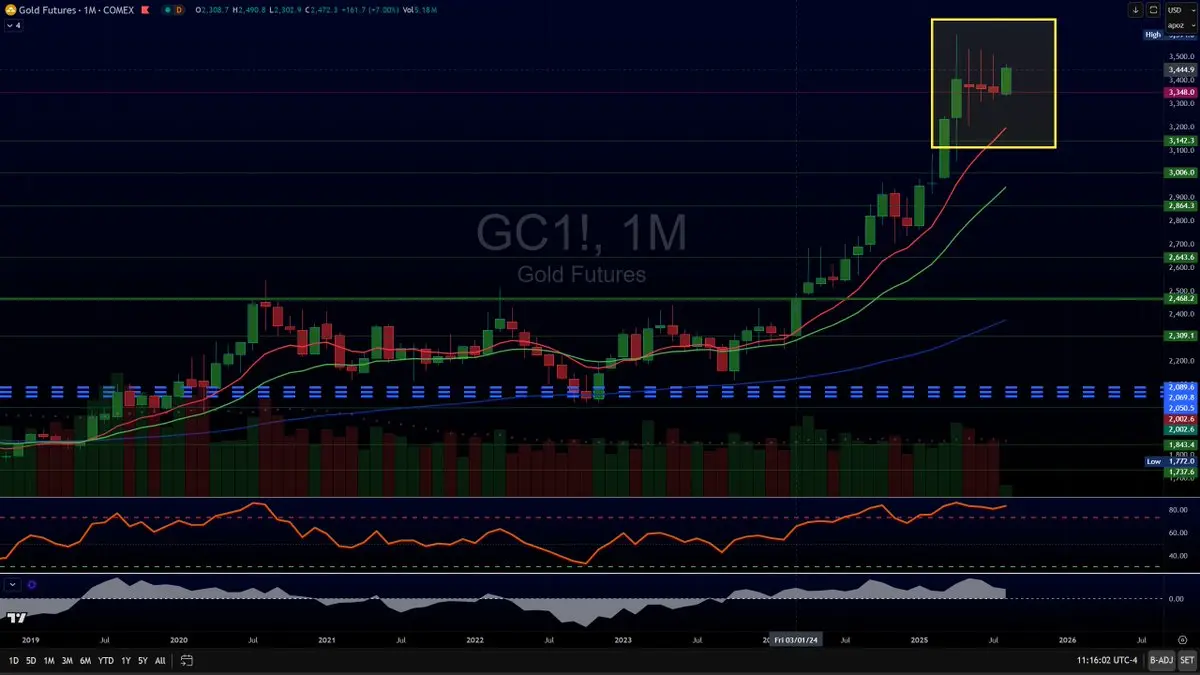Select the 5Y date range

[x=143, y=660]
